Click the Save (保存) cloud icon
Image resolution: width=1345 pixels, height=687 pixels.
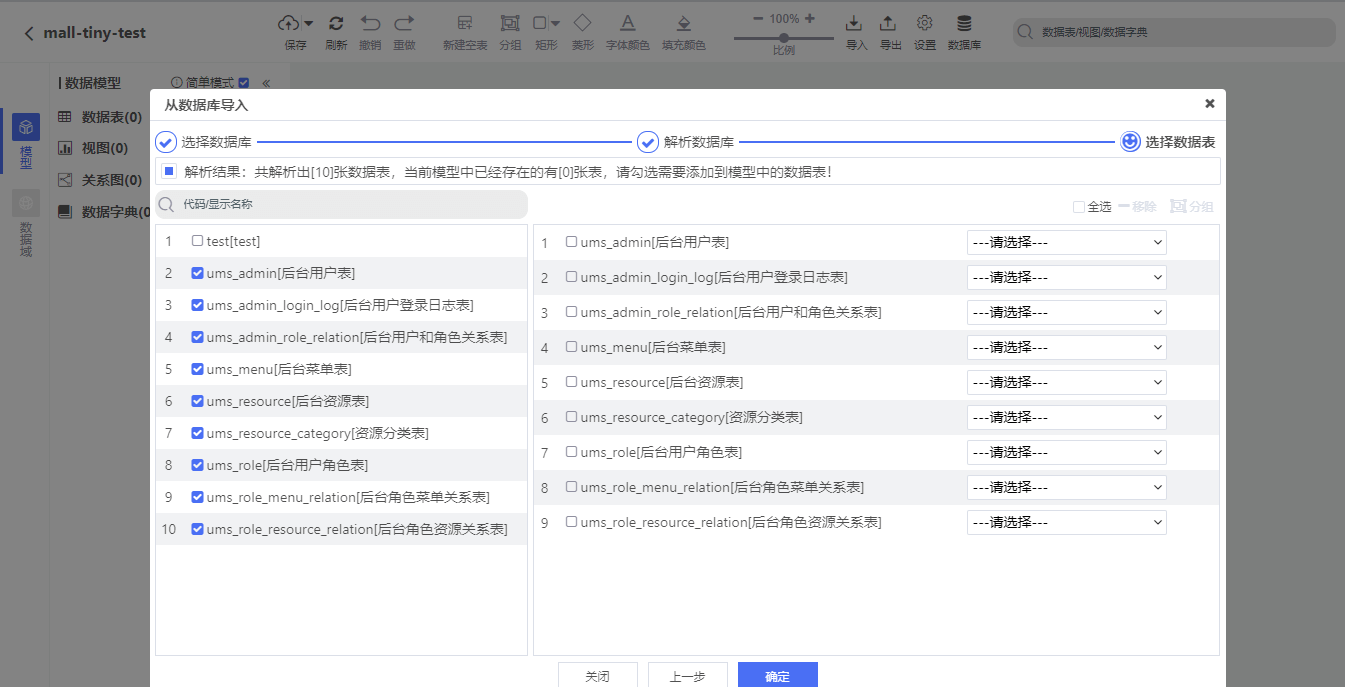[288, 23]
